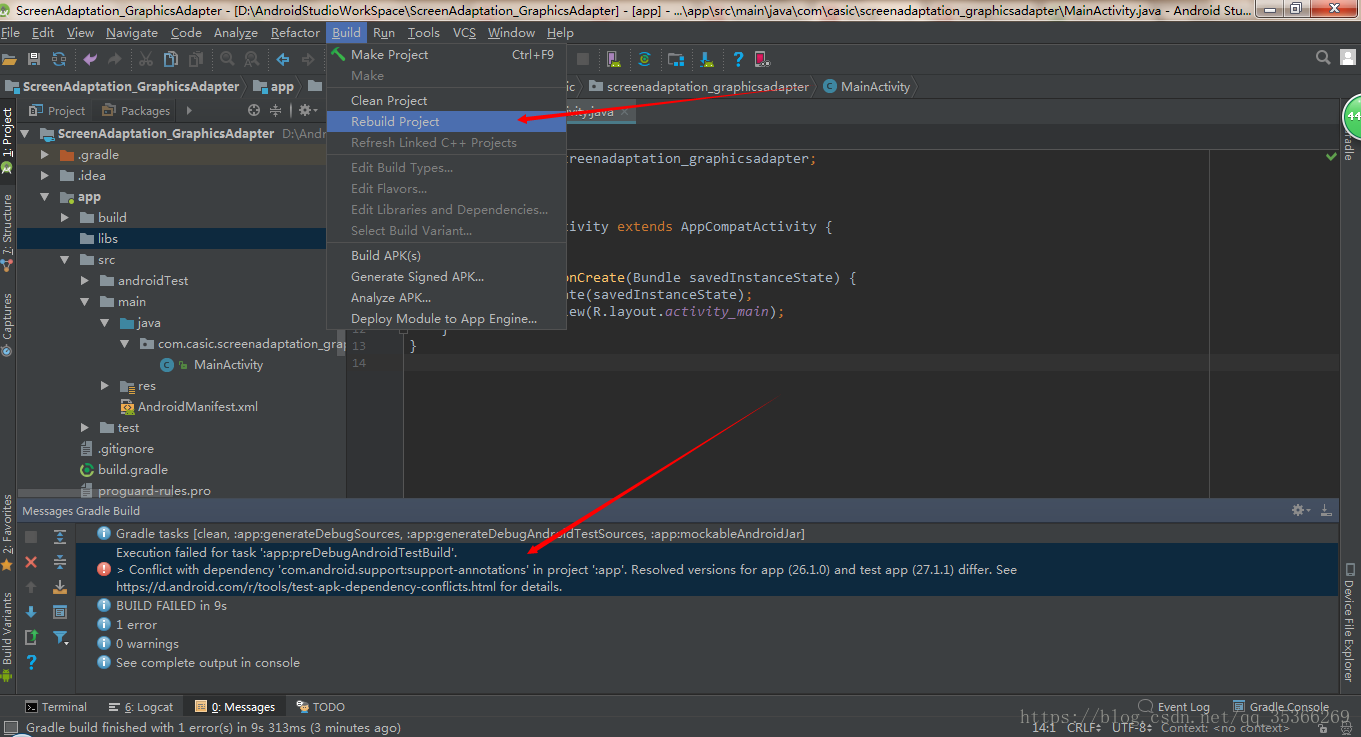Image resolution: width=1361 pixels, height=737 pixels.
Task: Open Structure side tool window
Action: pos(8,232)
